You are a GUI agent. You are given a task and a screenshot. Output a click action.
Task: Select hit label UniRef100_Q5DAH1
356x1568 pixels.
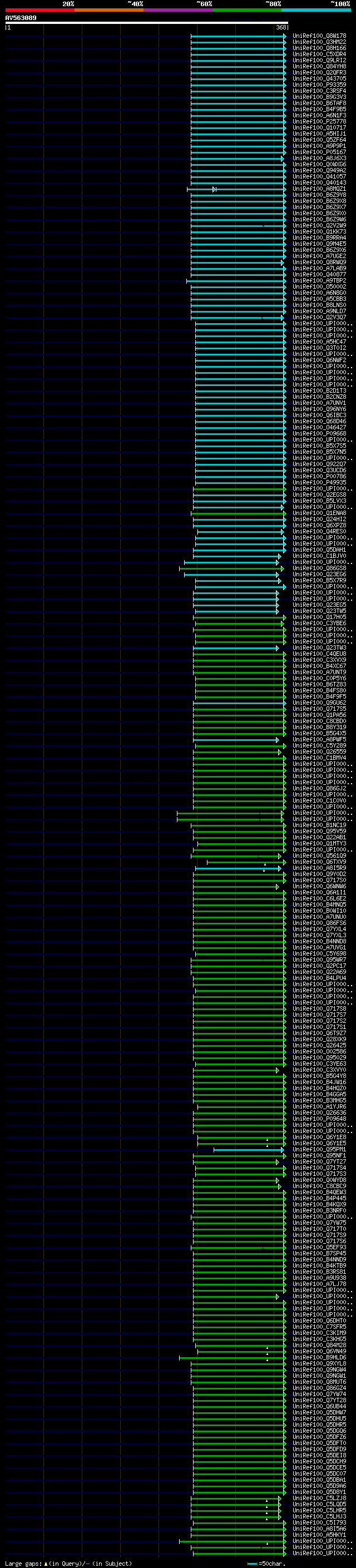(x=319, y=550)
